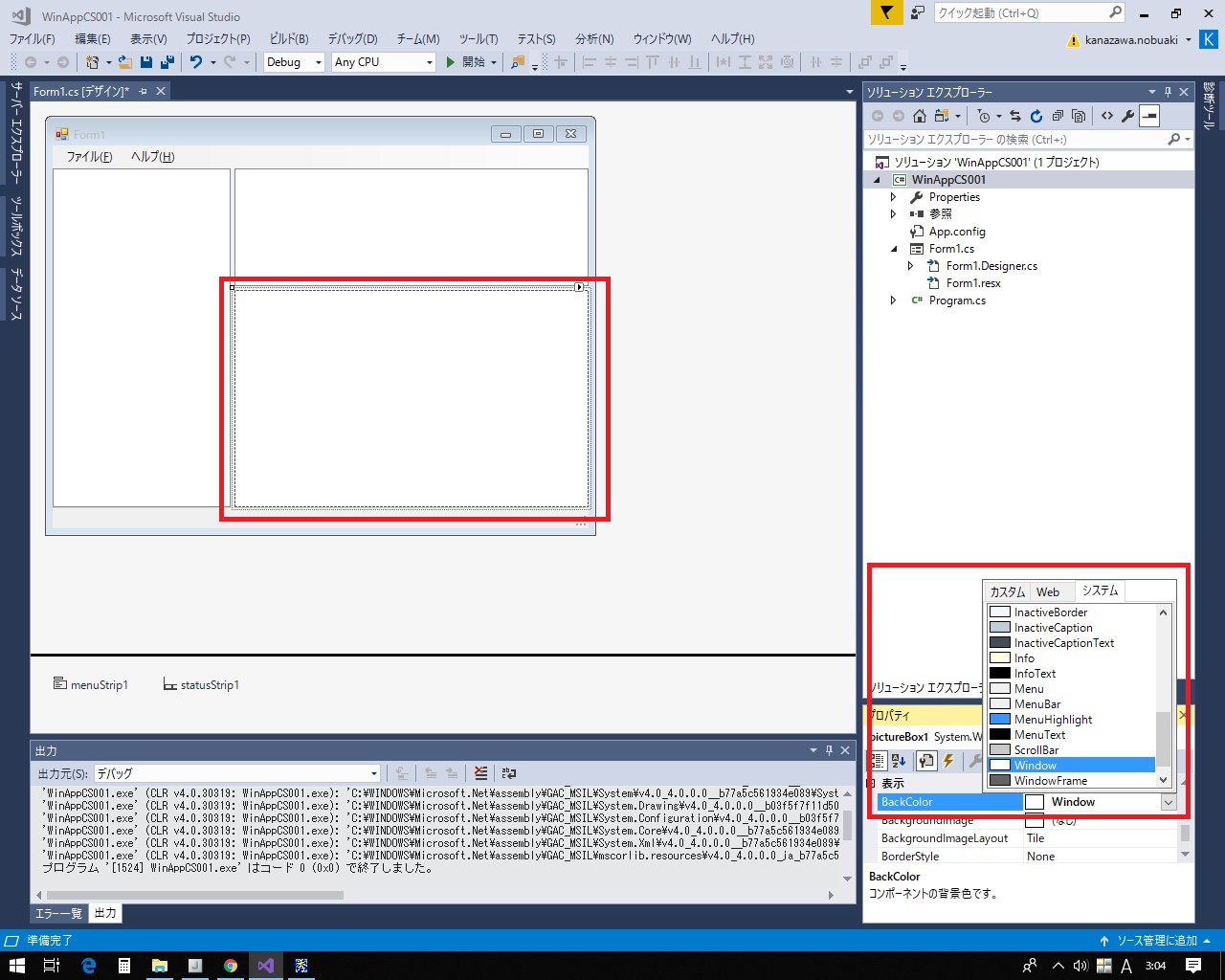Click the Undo arrow icon
Viewport: 1225px width, 980px height.
pyautogui.click(x=196, y=62)
